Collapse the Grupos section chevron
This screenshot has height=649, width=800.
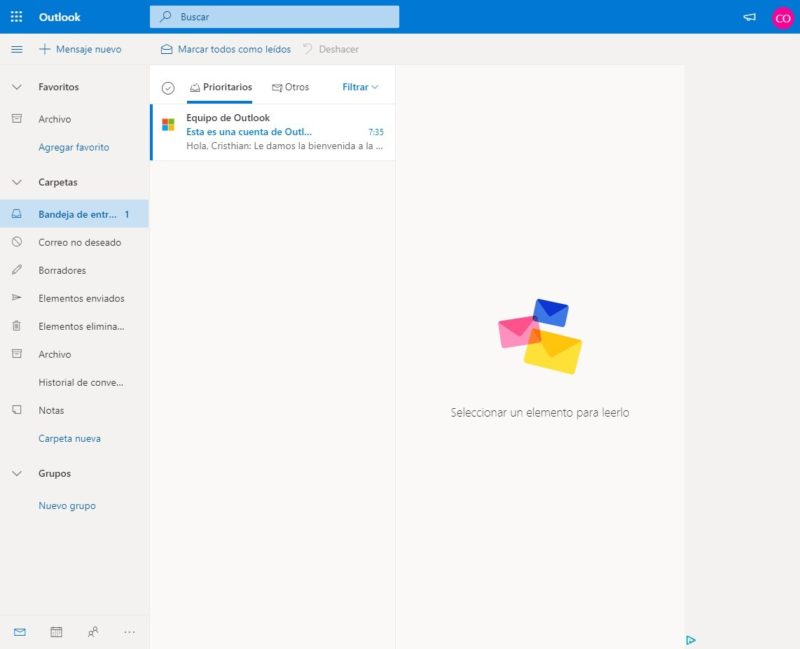(17, 473)
